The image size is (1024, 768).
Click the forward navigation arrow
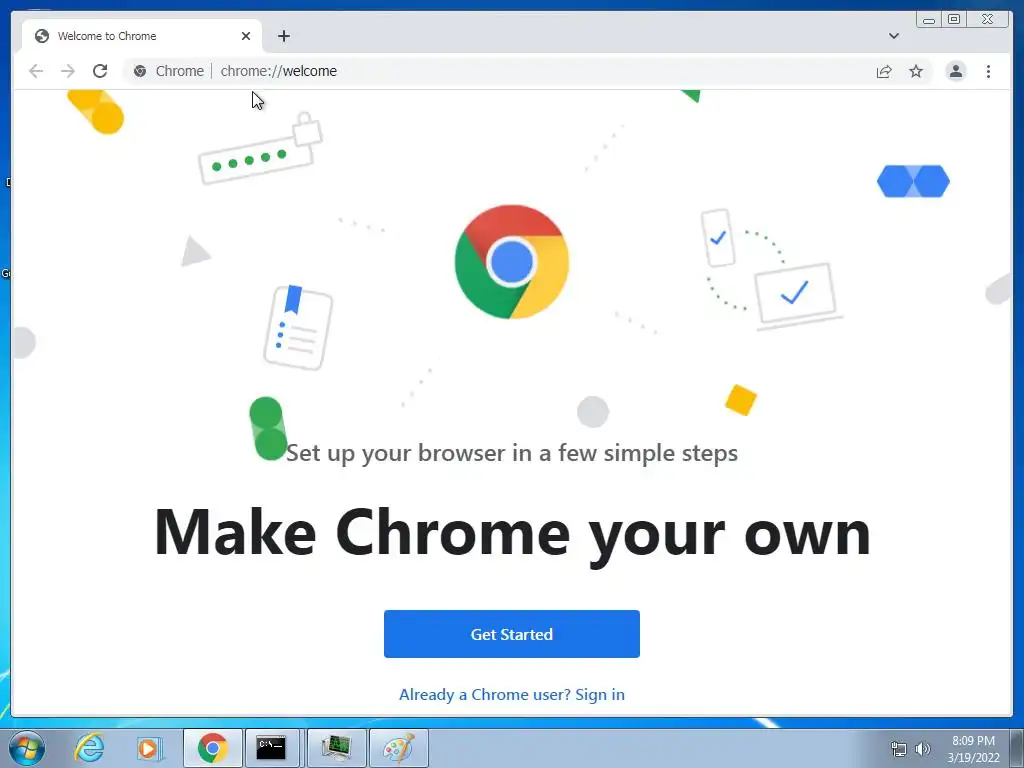(x=68, y=71)
